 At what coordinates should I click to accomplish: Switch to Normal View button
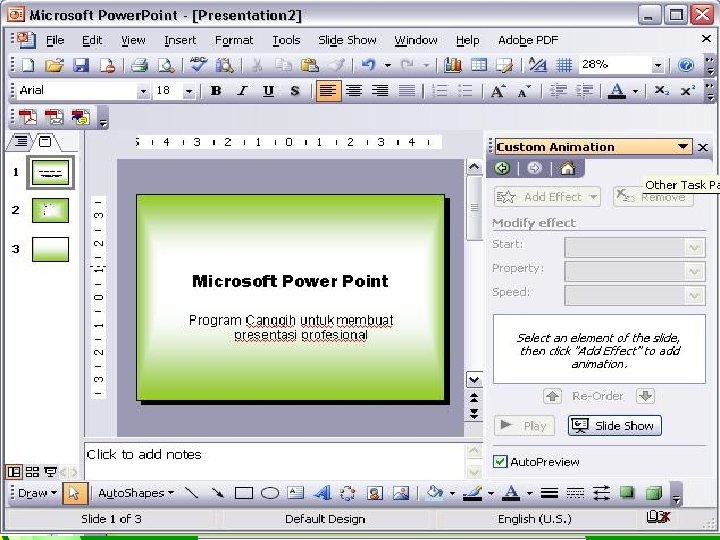point(14,472)
